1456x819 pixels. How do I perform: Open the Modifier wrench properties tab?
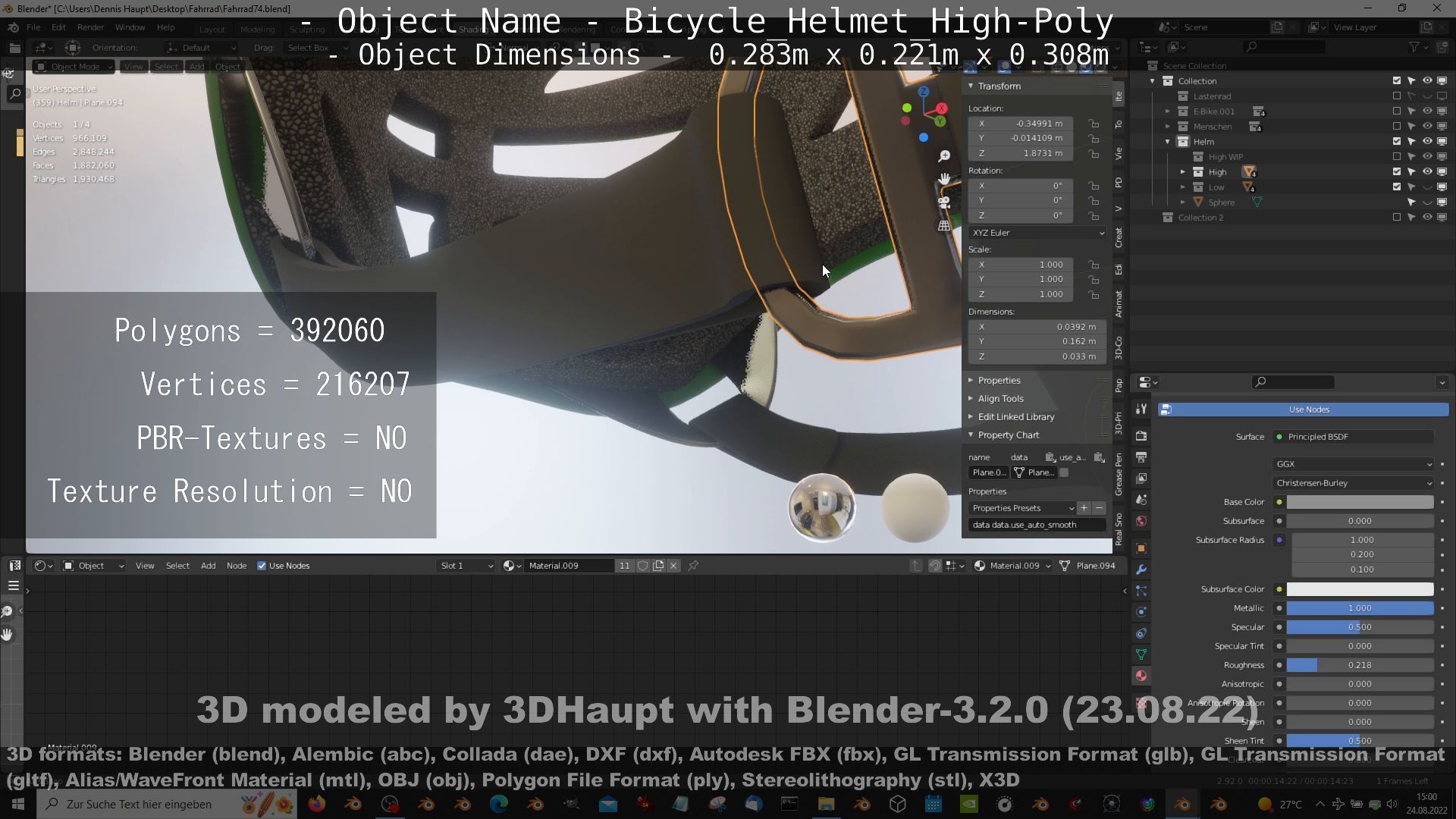pos(1141,570)
